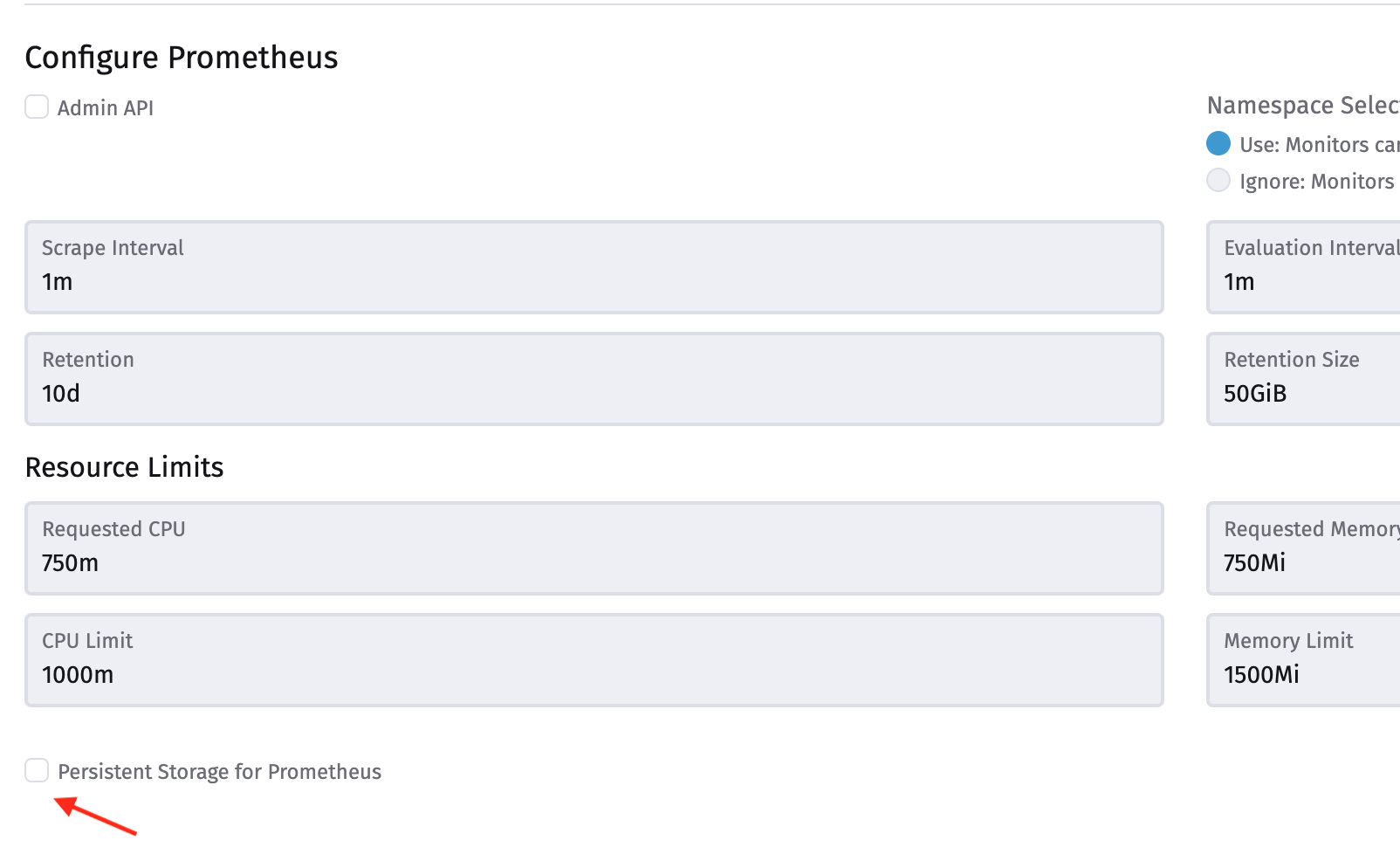This screenshot has height=854, width=1400.
Task: Click the Resource Limits section title
Action: point(124,466)
